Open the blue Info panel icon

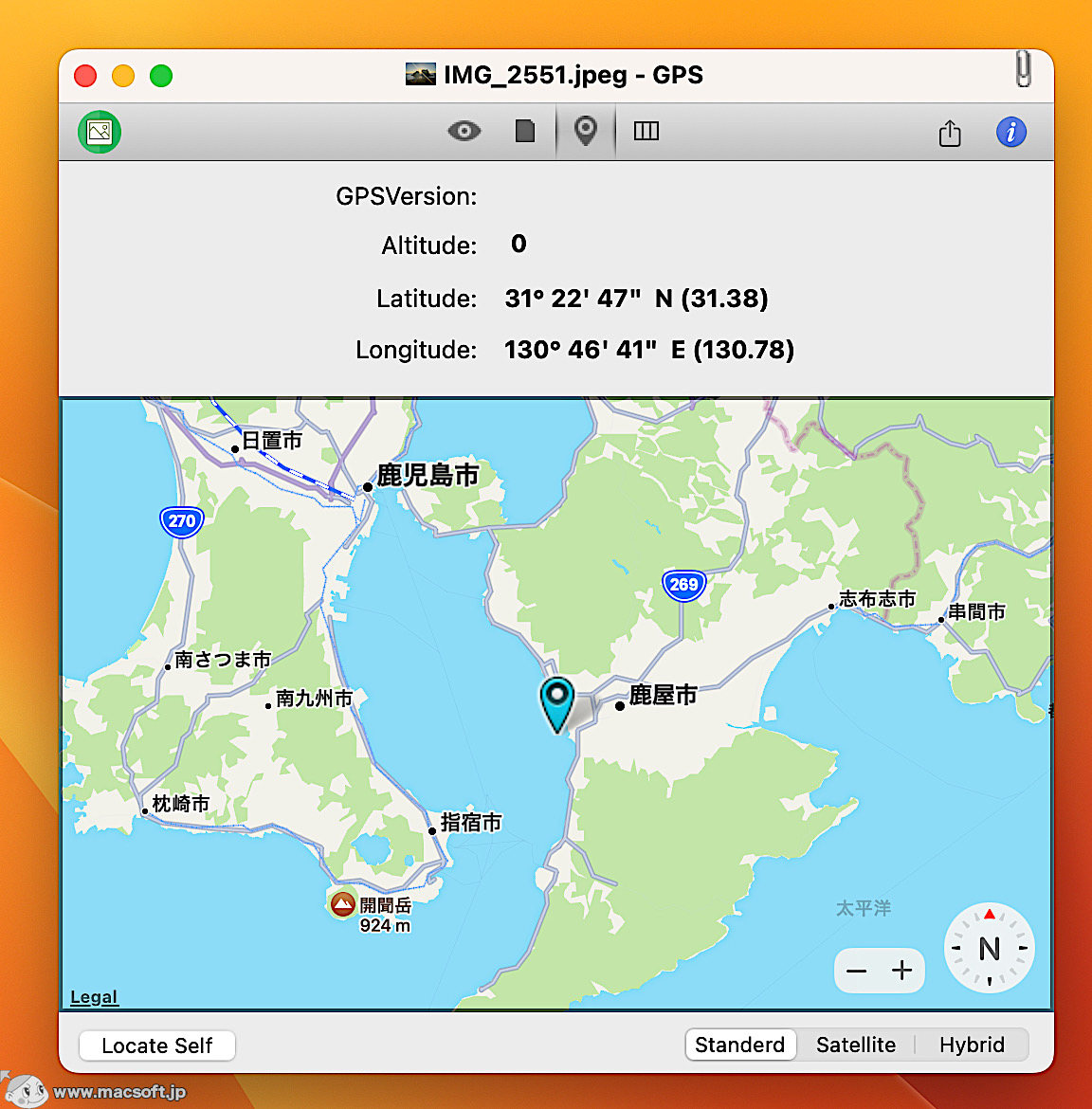click(1011, 133)
